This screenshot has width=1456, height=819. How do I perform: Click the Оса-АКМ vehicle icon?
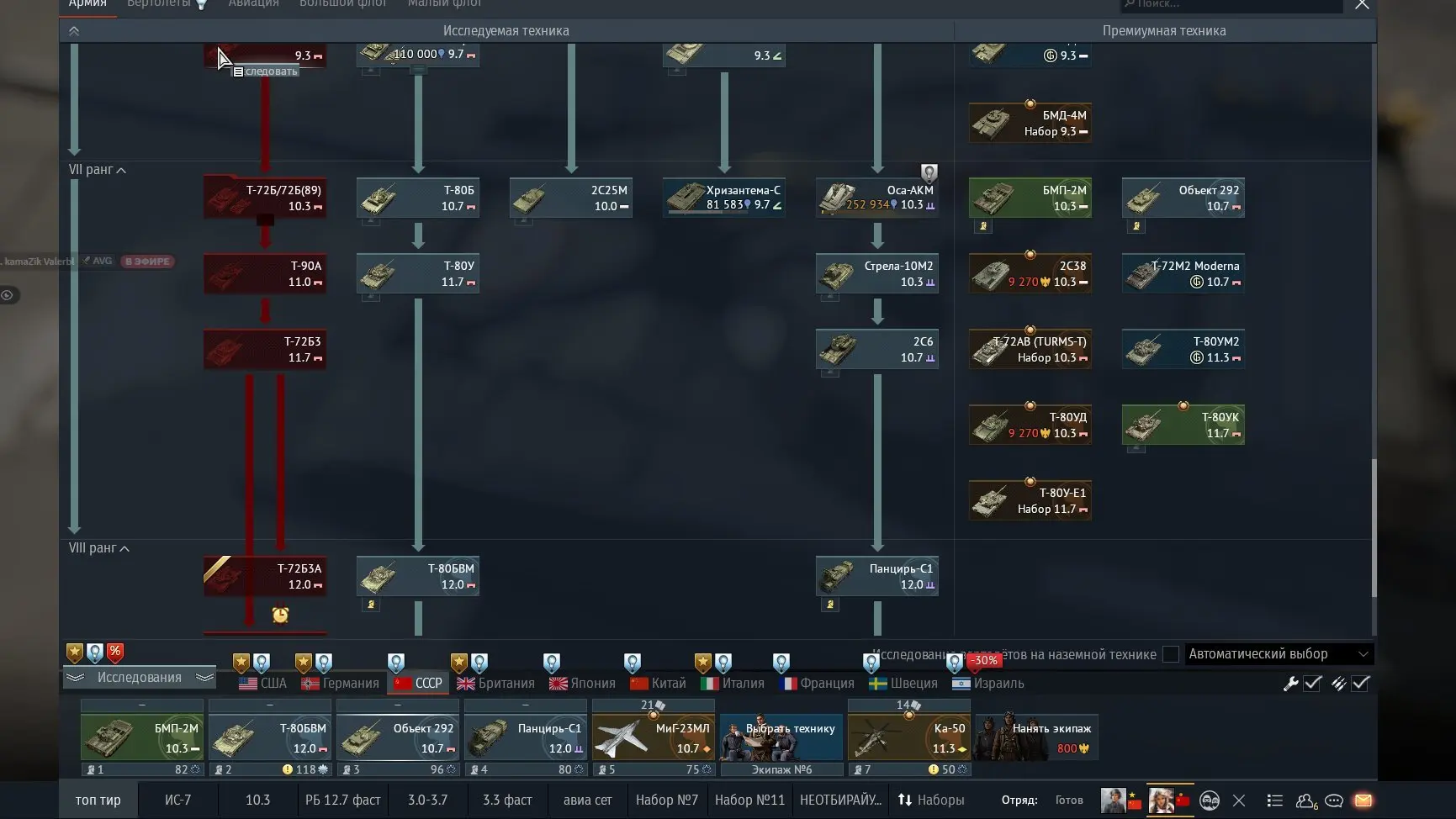point(839,198)
